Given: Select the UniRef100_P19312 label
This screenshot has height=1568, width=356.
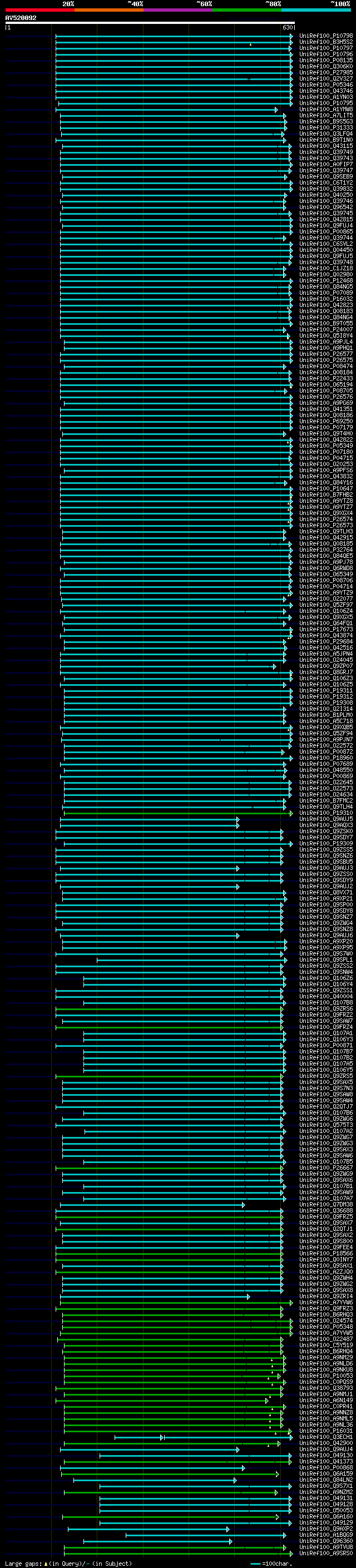Looking at the screenshot, I should (326, 696).
